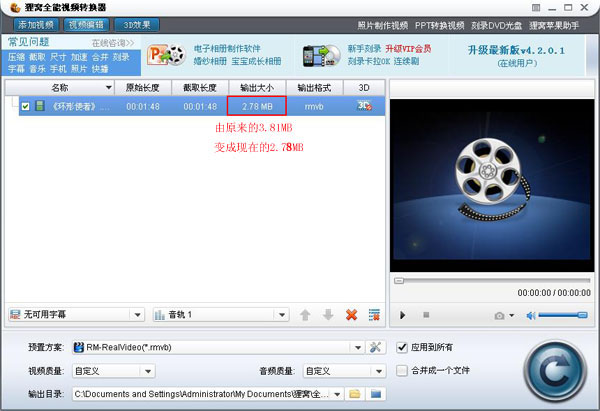Click the 压缩 FAQ link
Viewport: 600px width, 411px height.
click(16, 57)
